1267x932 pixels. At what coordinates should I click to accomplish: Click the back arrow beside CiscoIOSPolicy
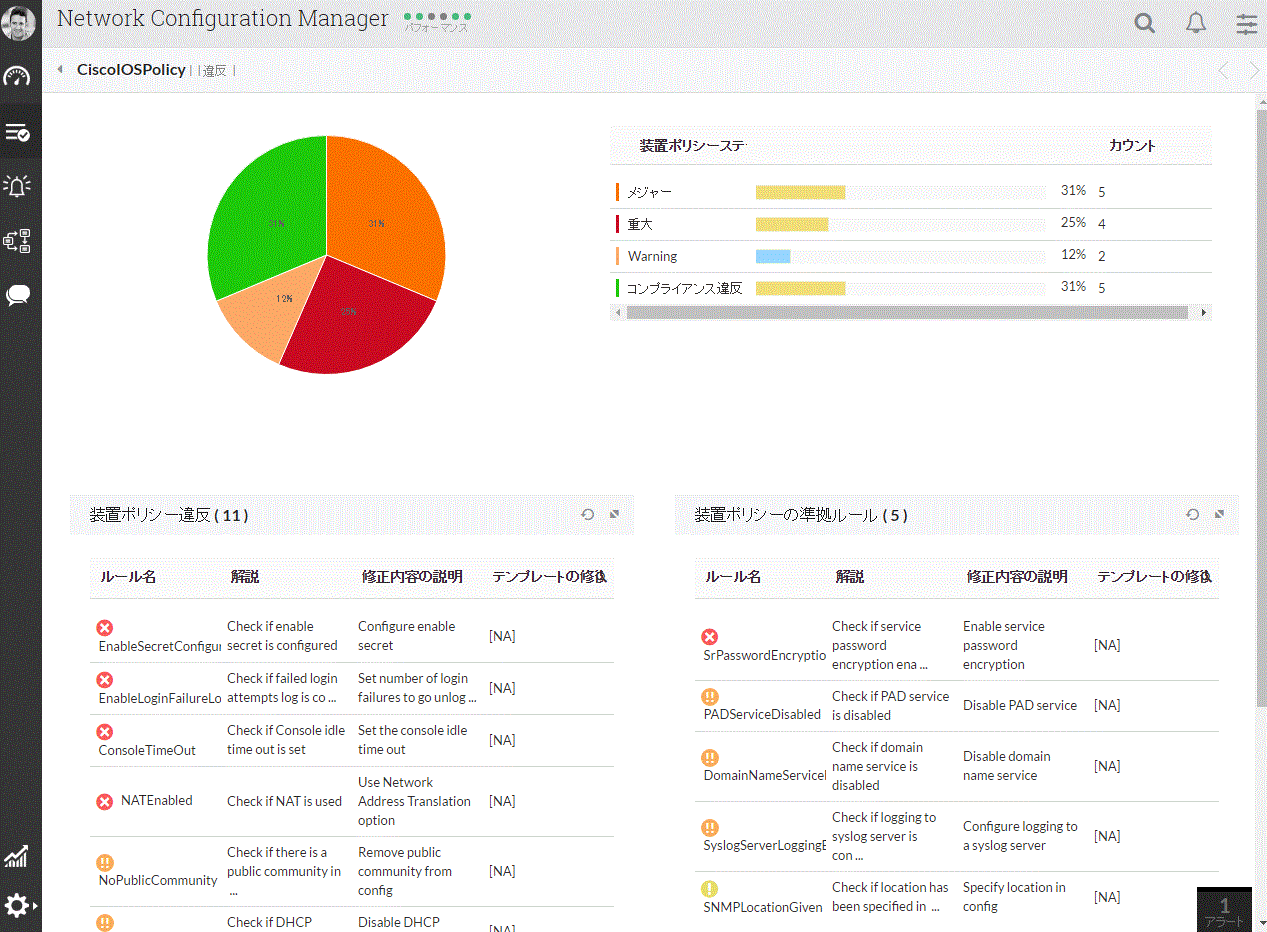(x=60, y=70)
